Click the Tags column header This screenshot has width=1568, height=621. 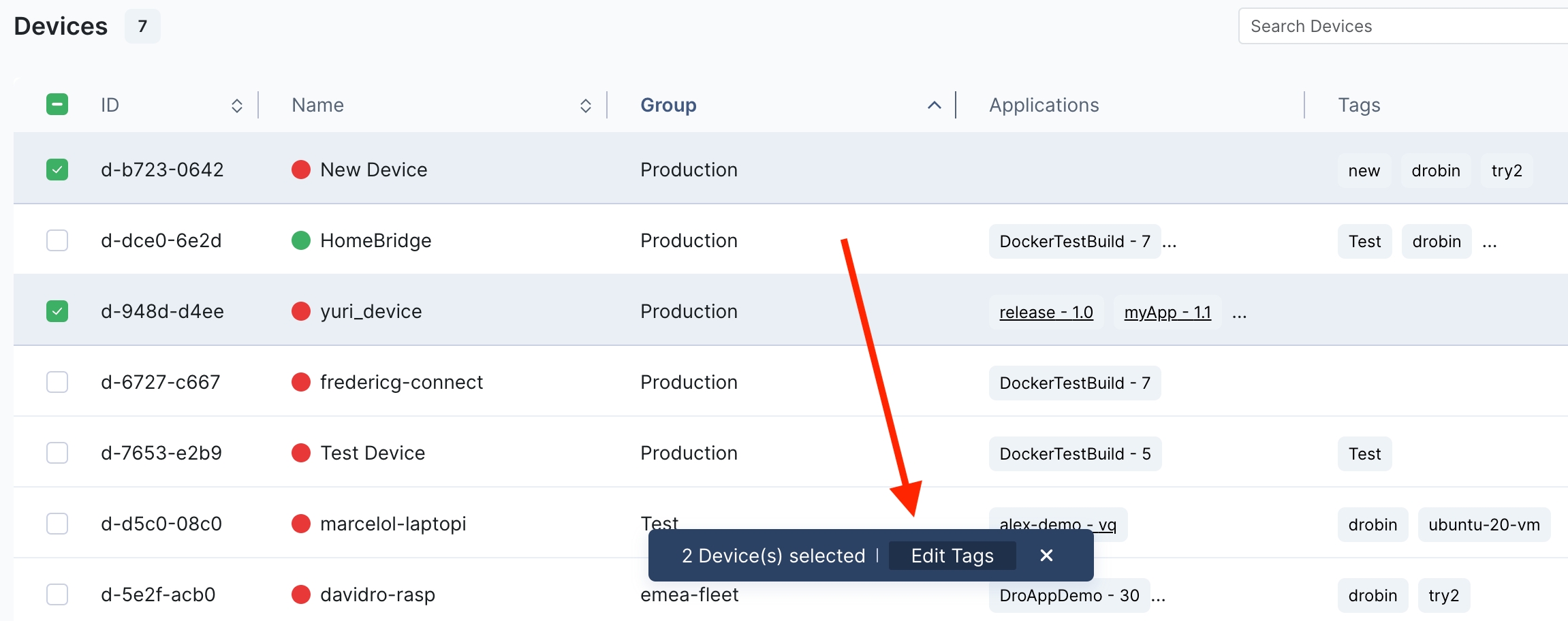tap(1359, 105)
